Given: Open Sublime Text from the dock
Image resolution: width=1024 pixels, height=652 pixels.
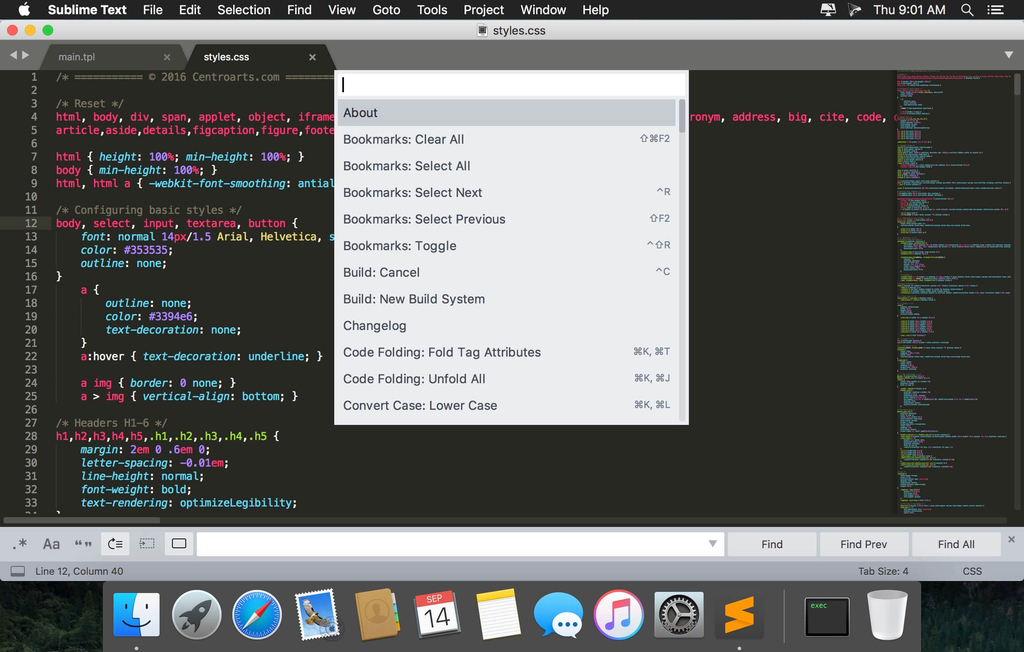Looking at the screenshot, I should (x=738, y=615).
